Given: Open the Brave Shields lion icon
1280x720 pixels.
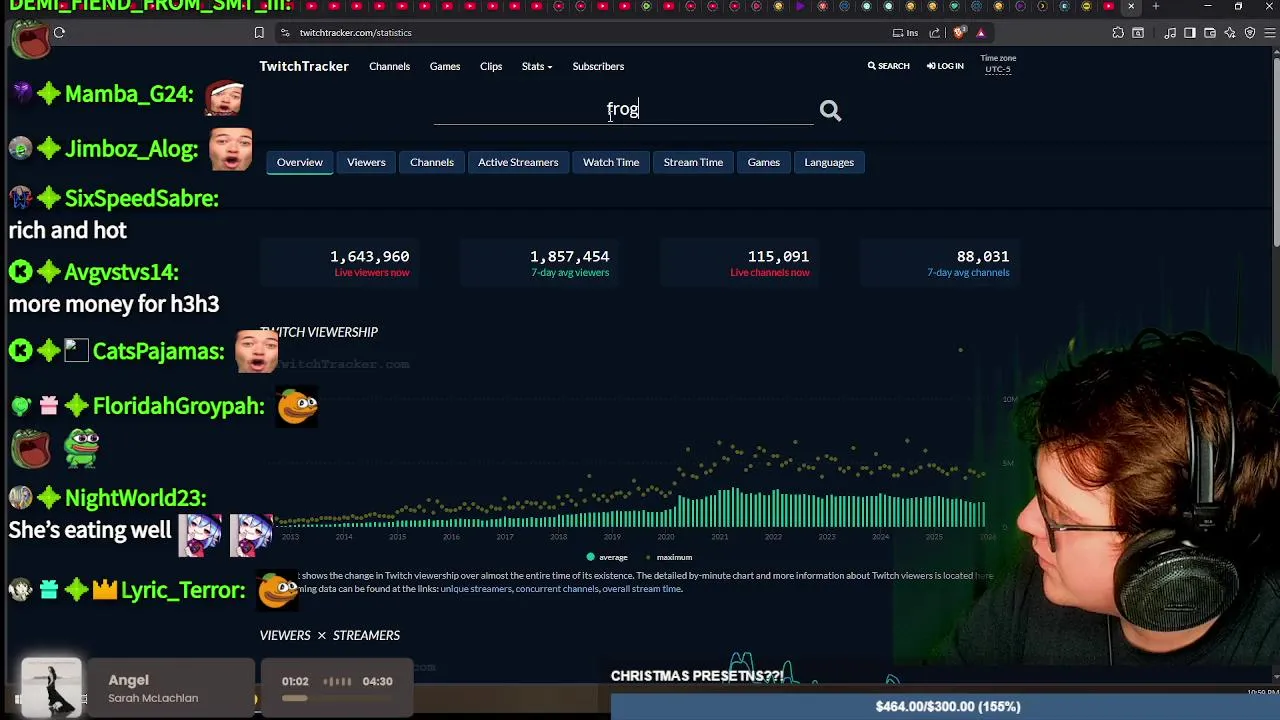Looking at the screenshot, I should [960, 33].
